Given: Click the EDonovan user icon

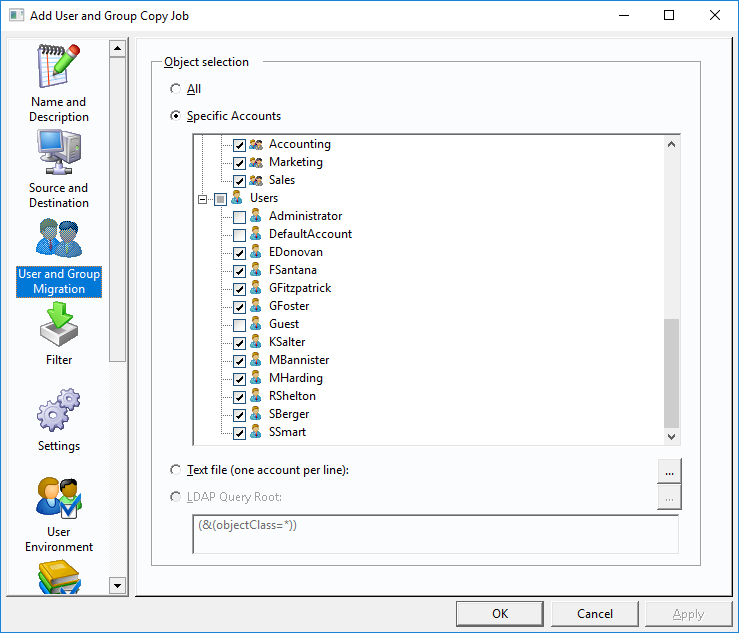Looking at the screenshot, I should point(256,252).
